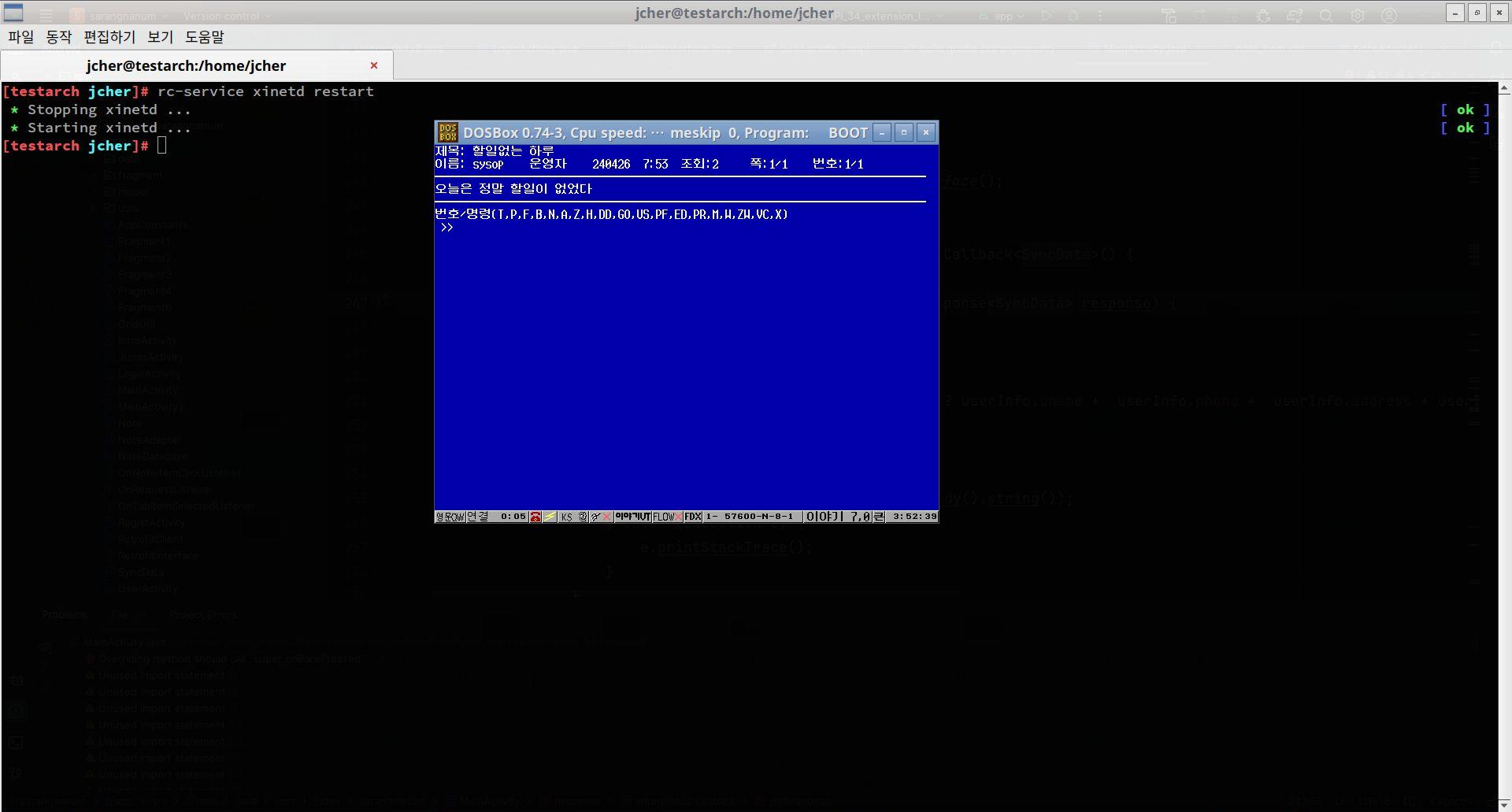Viewport: 1512px width, 812px height.
Task: Click the >> command prompt in DOSBox
Action: pos(447,228)
